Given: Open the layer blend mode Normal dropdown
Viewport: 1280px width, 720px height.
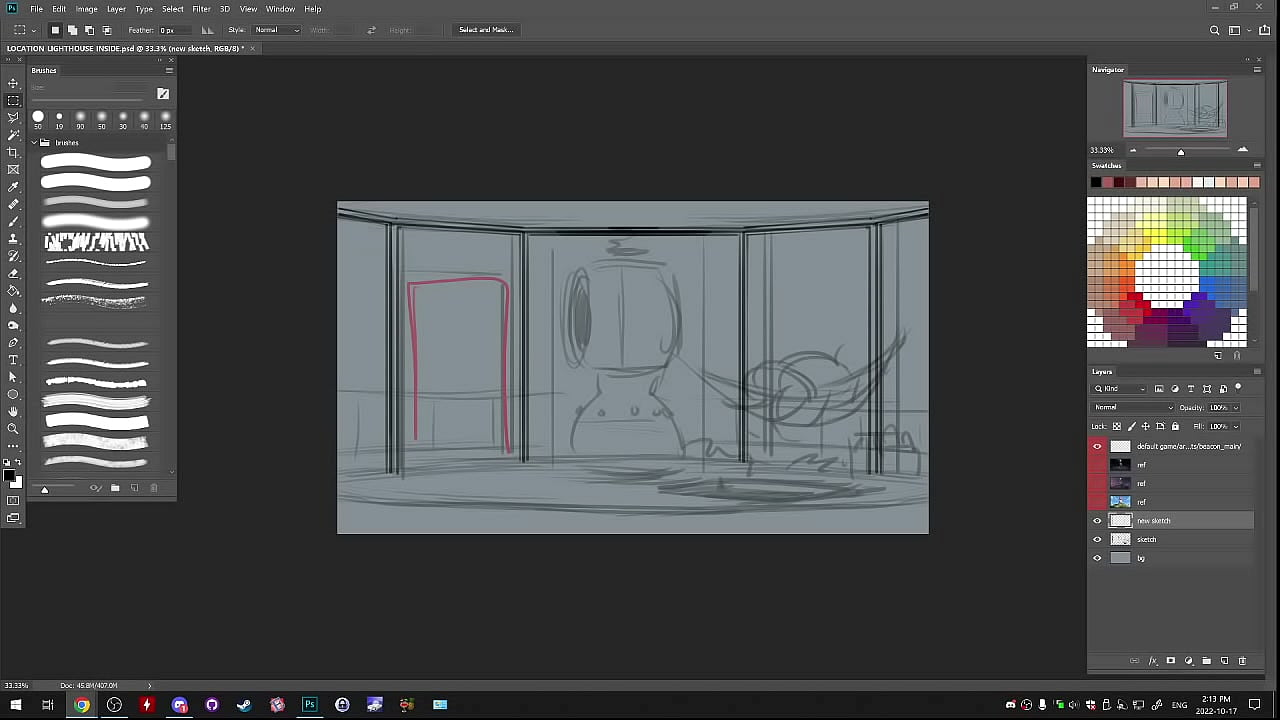Looking at the screenshot, I should (x=1133, y=407).
